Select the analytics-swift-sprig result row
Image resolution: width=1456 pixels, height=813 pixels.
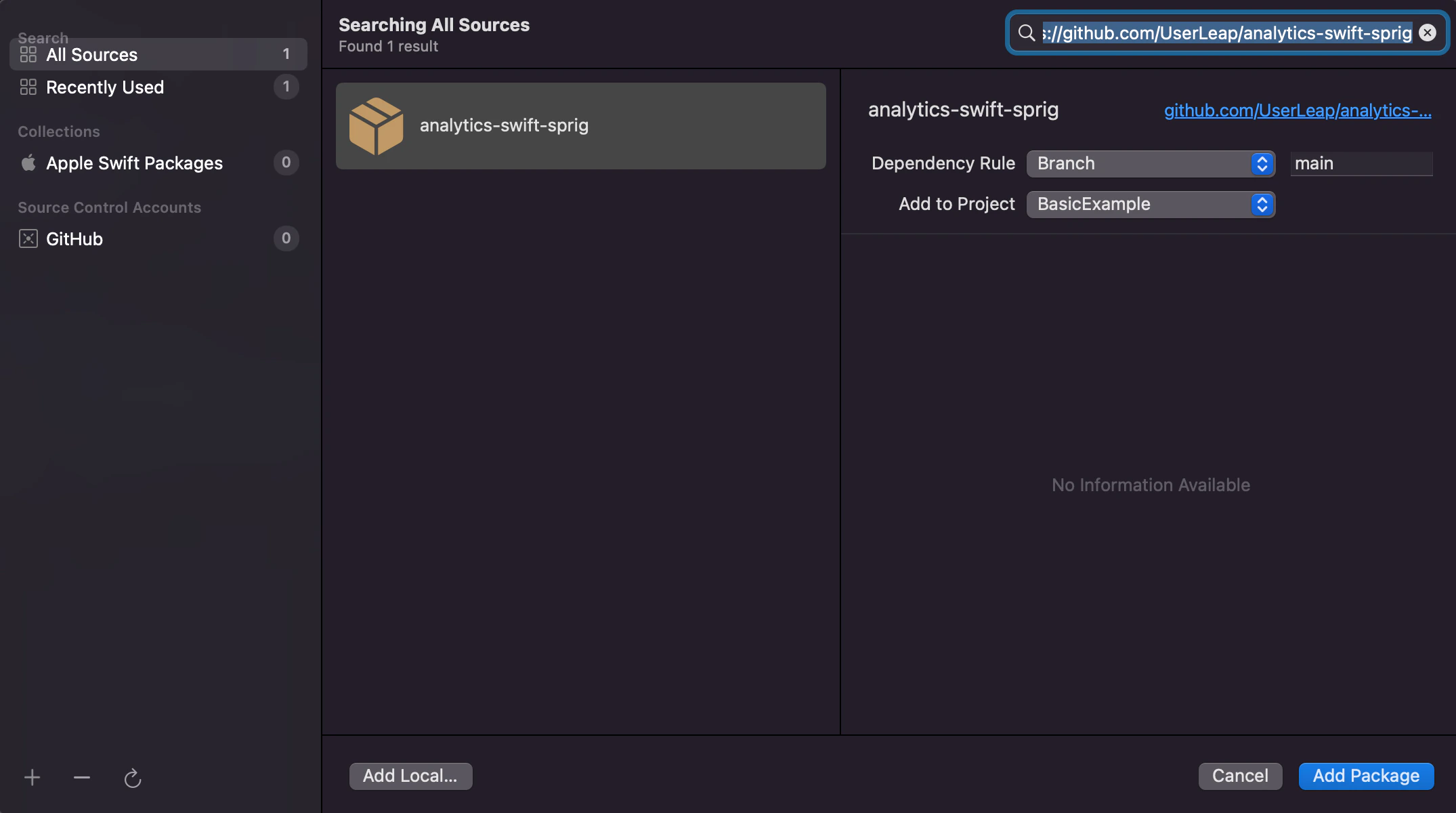tap(581, 126)
